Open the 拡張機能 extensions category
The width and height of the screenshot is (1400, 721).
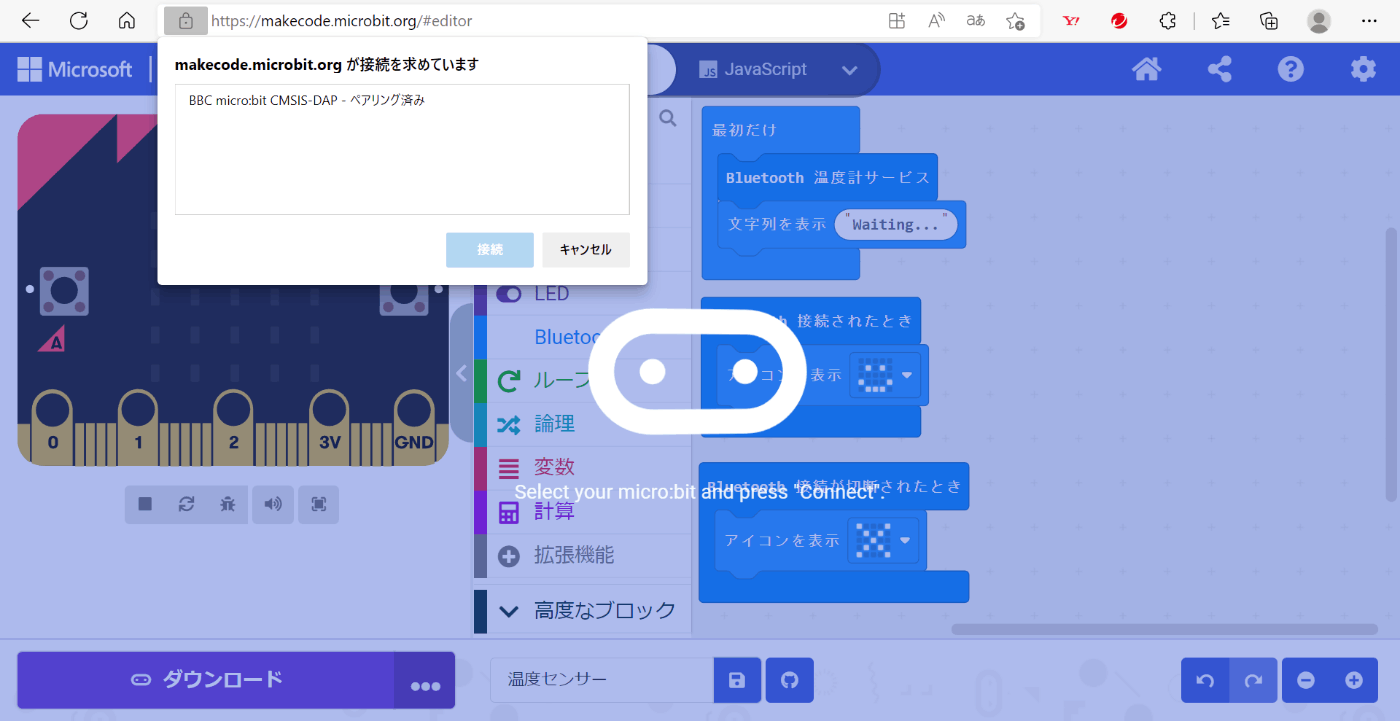582,555
